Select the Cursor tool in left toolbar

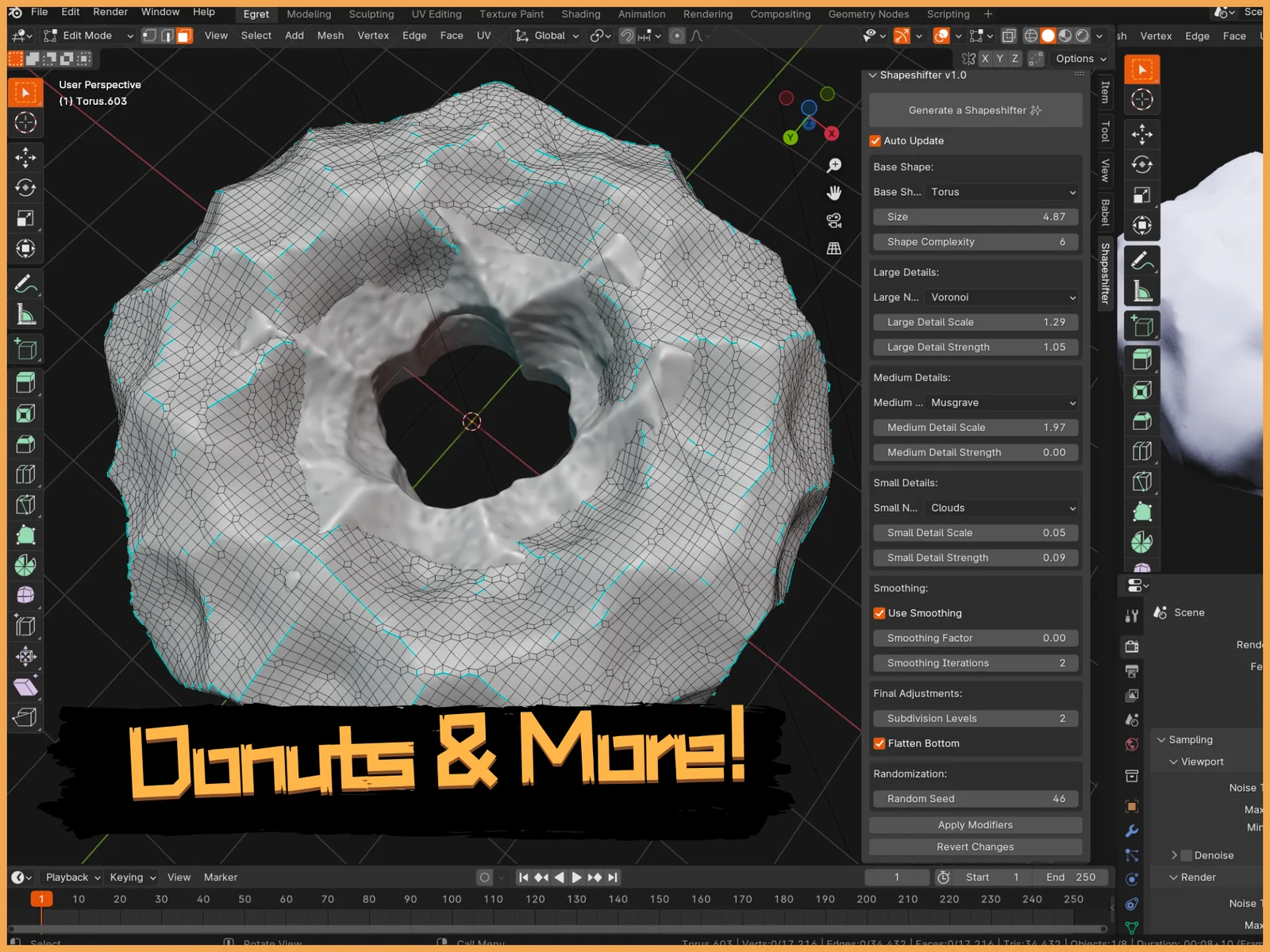click(25, 122)
